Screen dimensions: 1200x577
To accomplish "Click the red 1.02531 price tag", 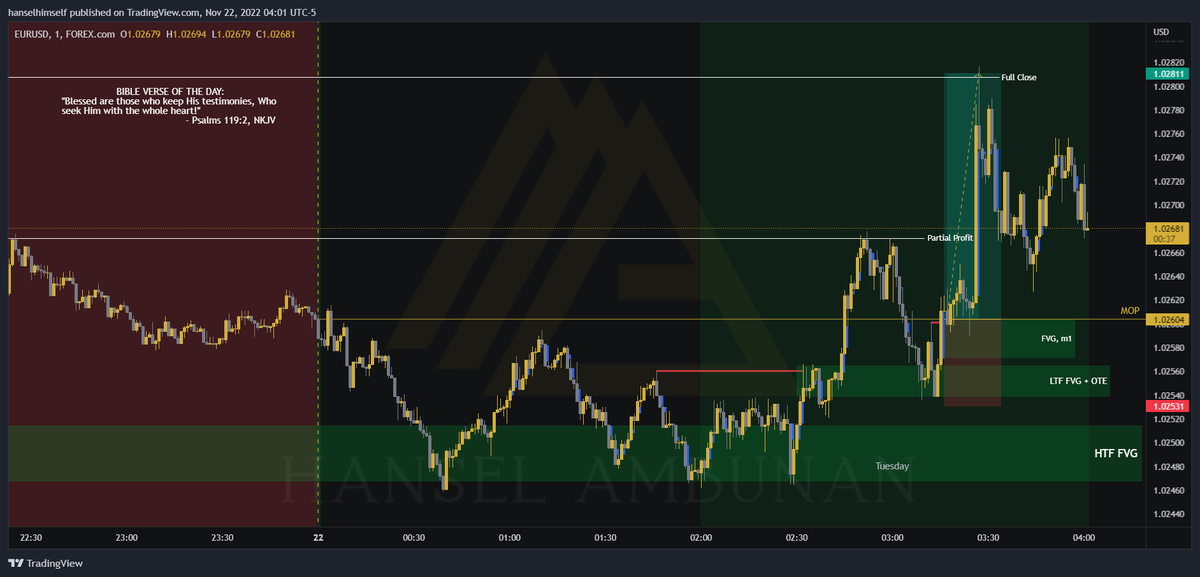I will coord(1168,406).
